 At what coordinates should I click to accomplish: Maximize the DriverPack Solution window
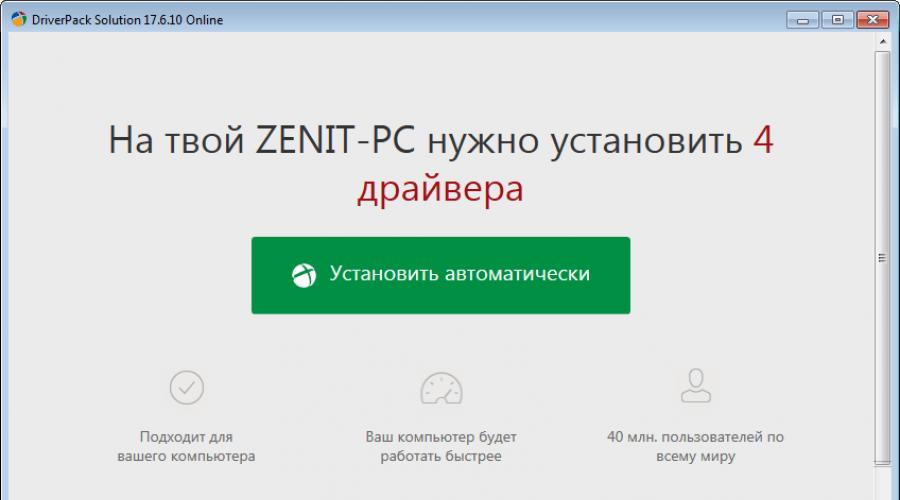point(837,19)
